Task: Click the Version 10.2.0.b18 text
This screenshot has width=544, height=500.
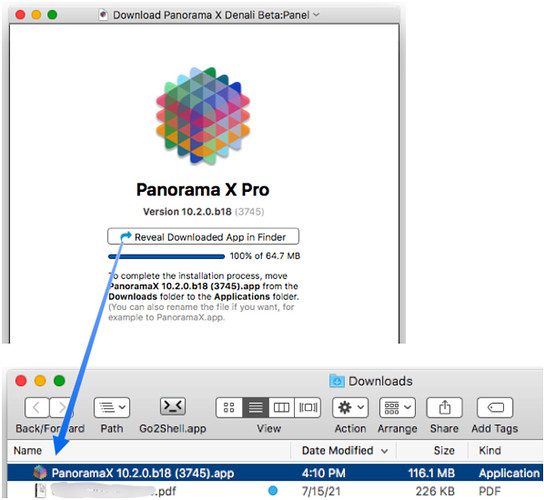Action: pyautogui.click(x=187, y=212)
